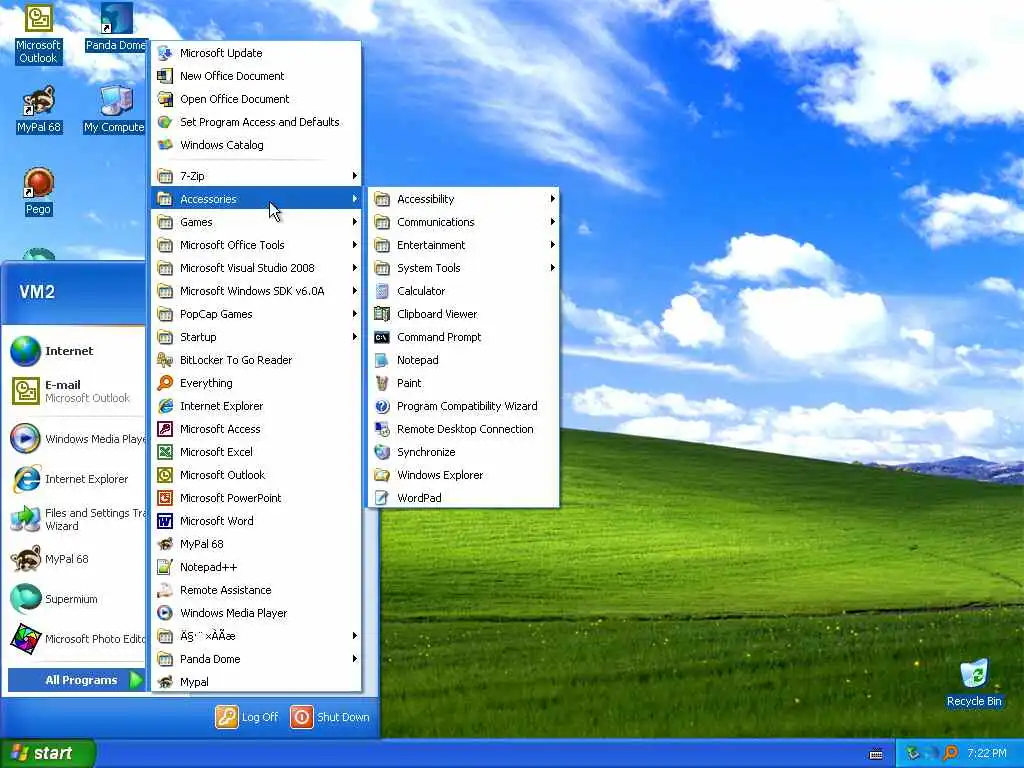Image resolution: width=1024 pixels, height=768 pixels.
Task: Click the Synchronize icon
Action: click(x=383, y=452)
